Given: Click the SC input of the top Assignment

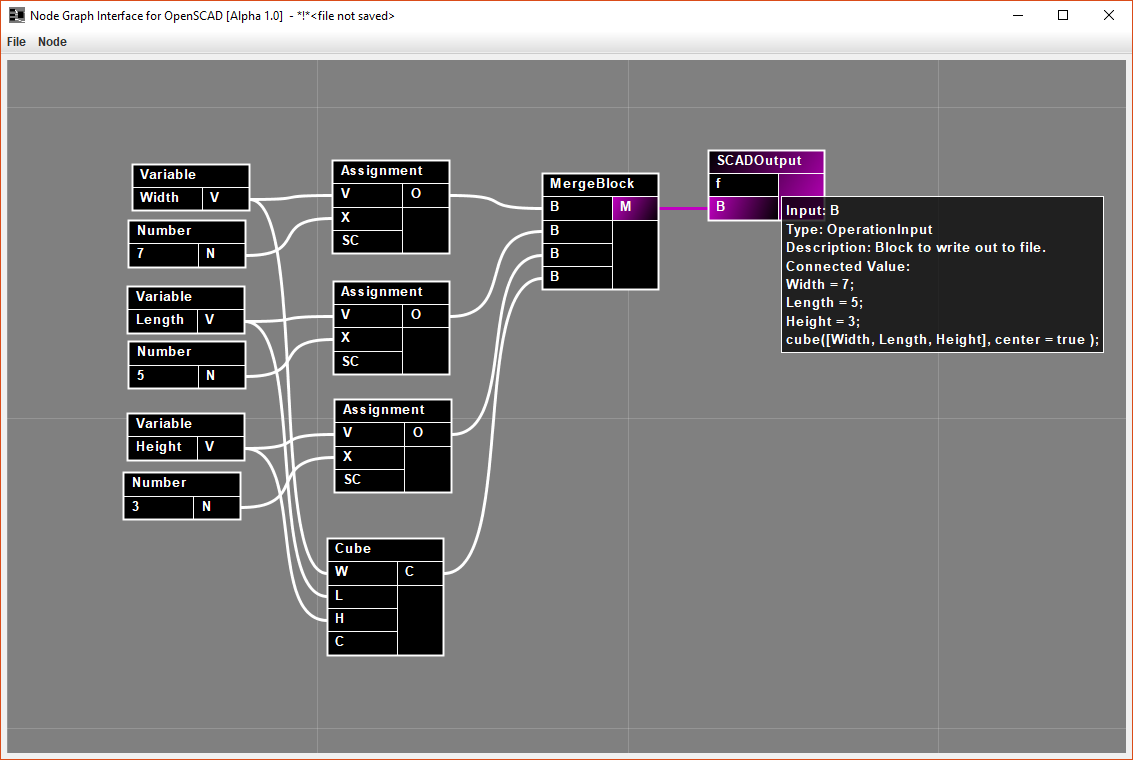Looking at the screenshot, I should 367,241.
